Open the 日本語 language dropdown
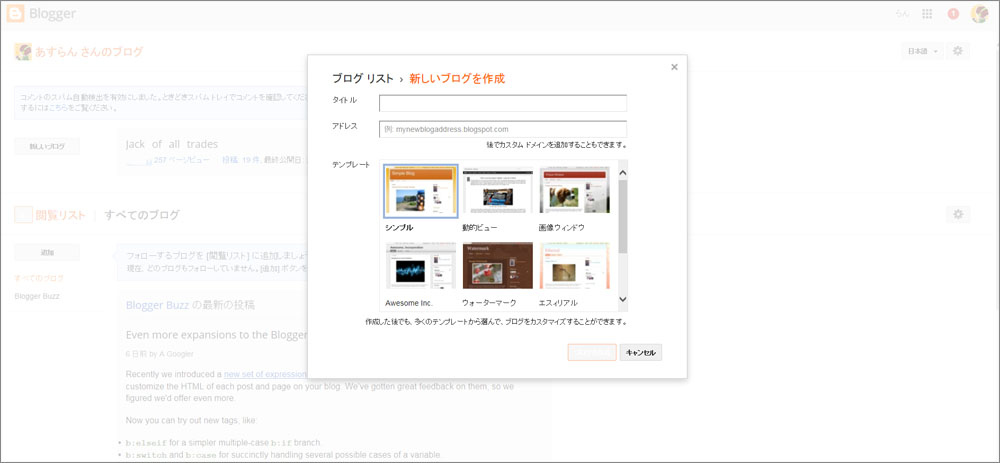This screenshot has width=1000, height=463. (922, 51)
